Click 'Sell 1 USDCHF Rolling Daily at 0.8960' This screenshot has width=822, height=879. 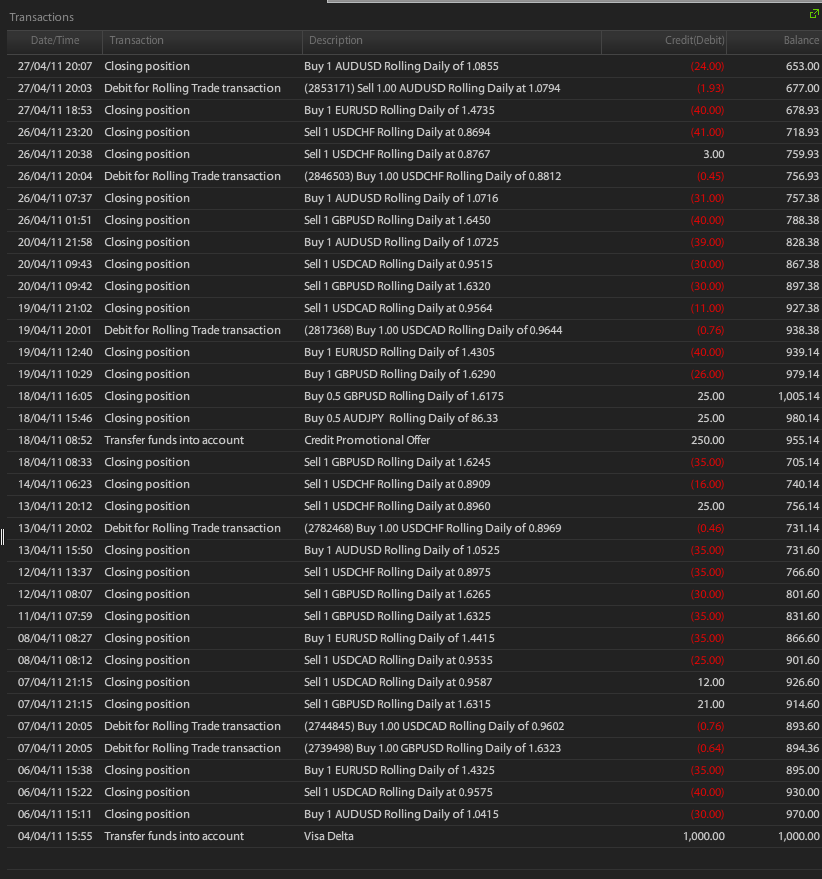point(397,506)
